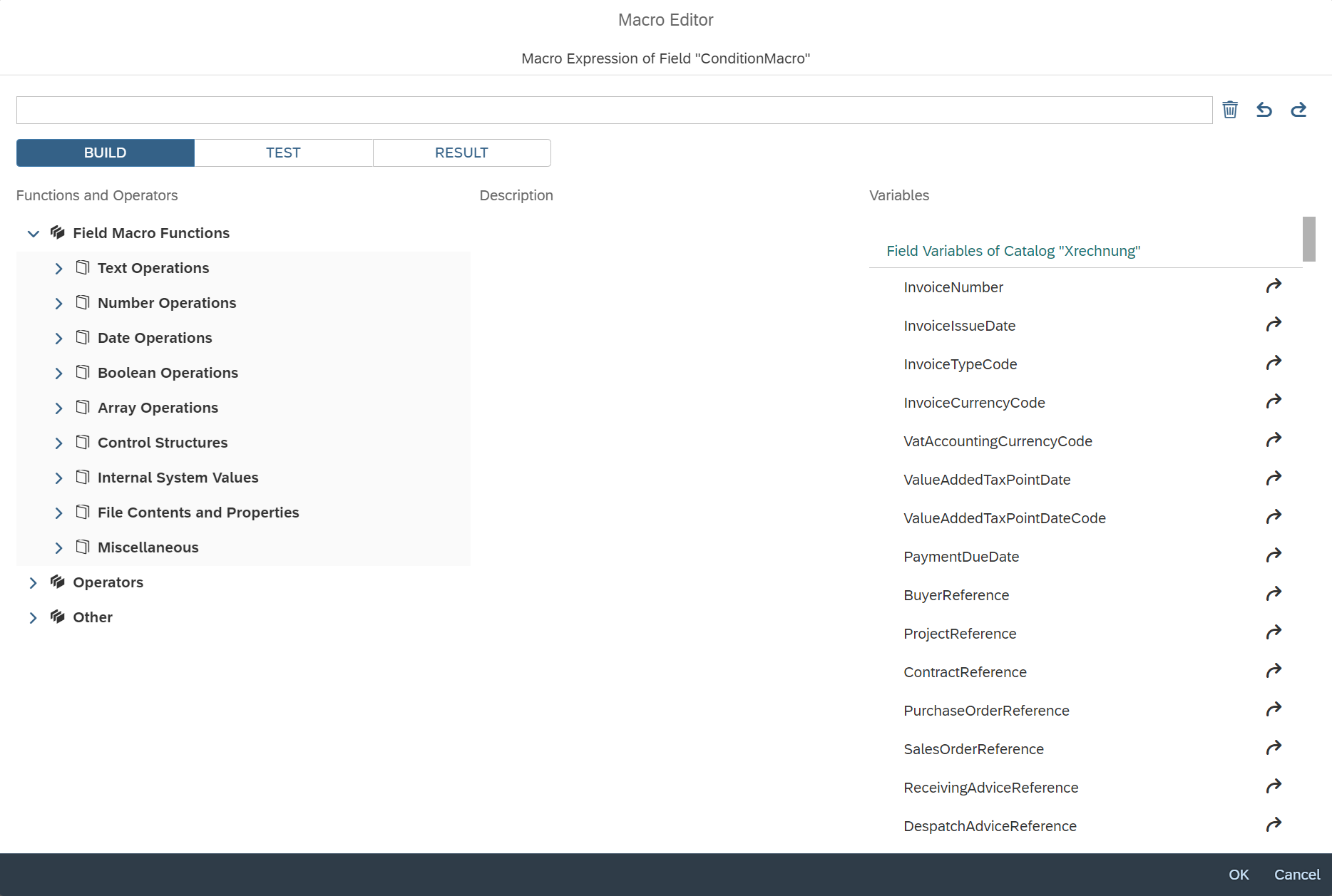Expand the Operators group
The image size is (1332, 896).
(x=33, y=582)
